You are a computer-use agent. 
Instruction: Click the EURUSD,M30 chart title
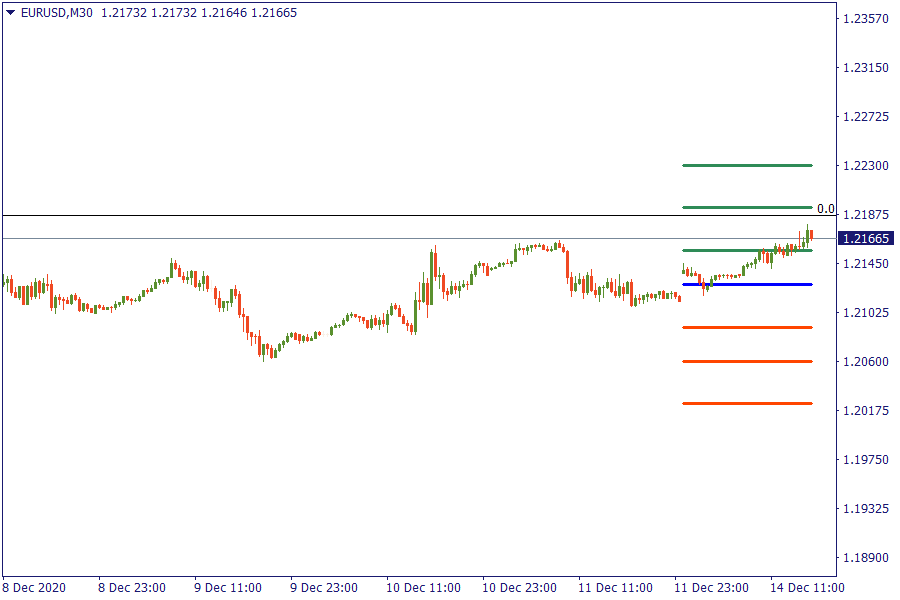click(56, 13)
